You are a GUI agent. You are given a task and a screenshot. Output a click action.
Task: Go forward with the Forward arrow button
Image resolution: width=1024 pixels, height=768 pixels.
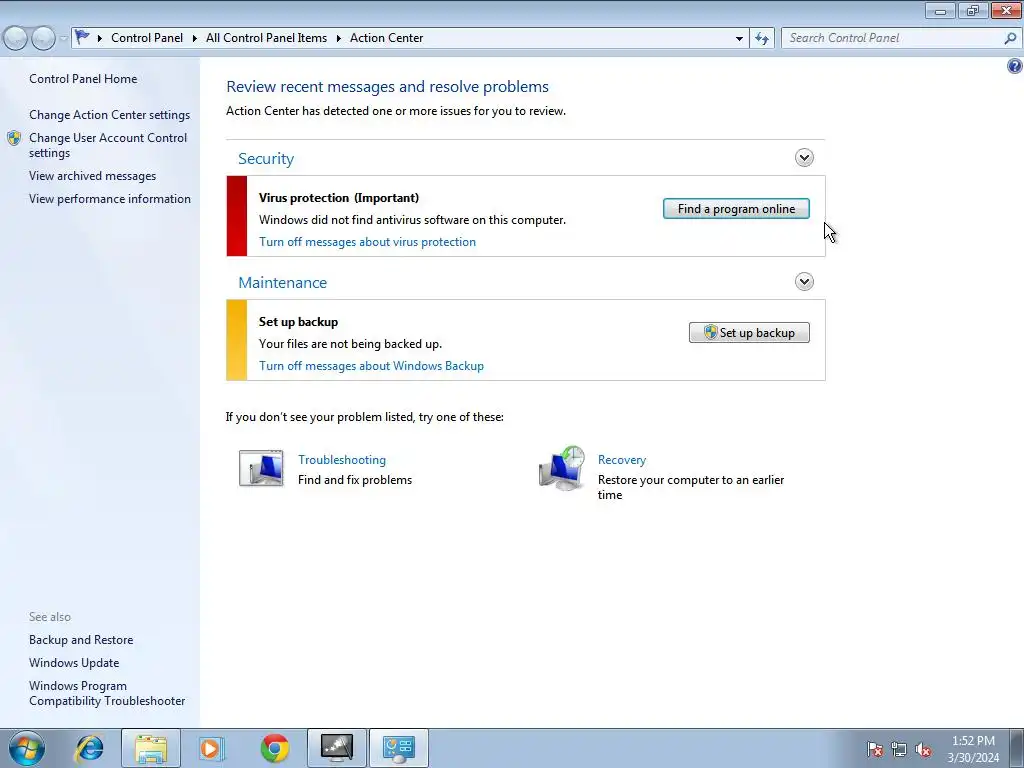pyautogui.click(x=43, y=39)
